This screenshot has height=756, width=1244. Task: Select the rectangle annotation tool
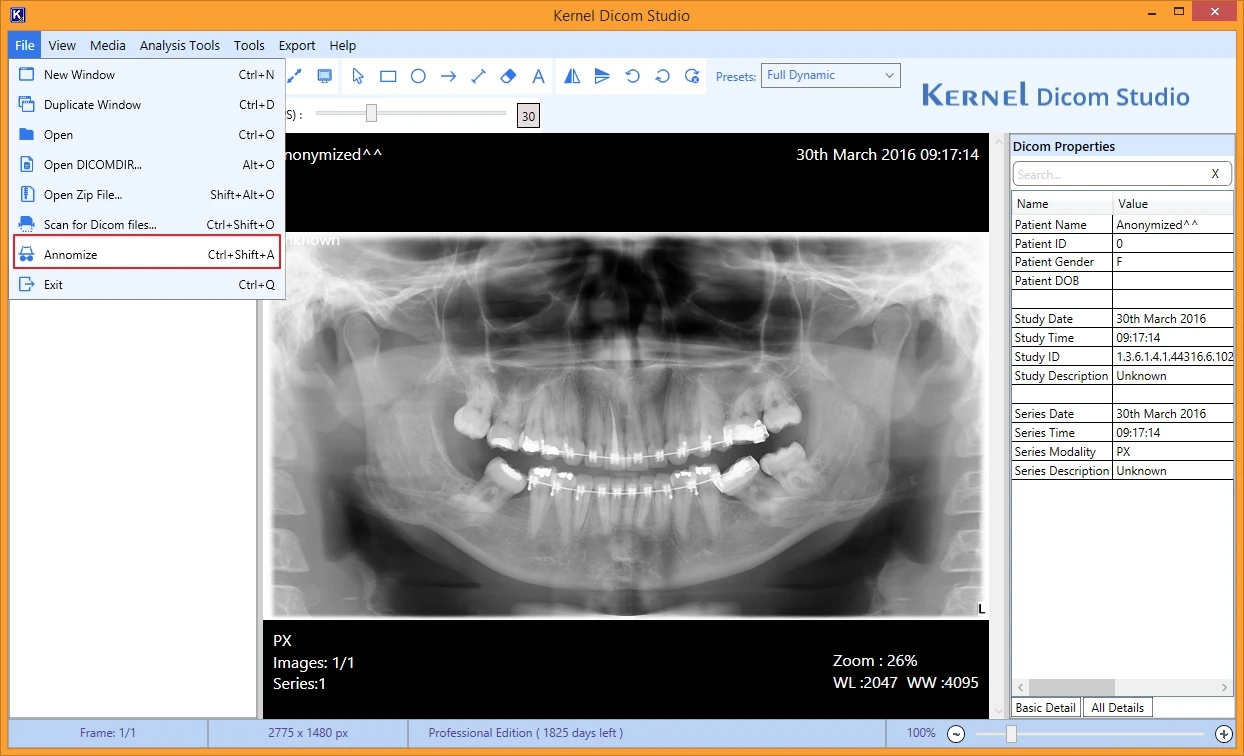388,76
